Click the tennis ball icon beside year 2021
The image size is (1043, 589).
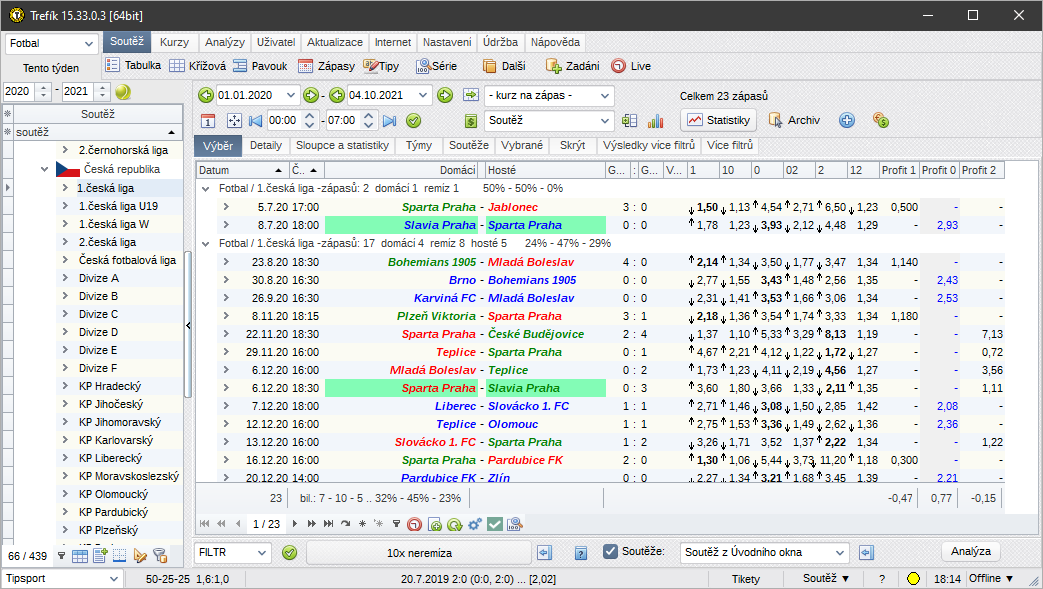pyautogui.click(x=123, y=91)
